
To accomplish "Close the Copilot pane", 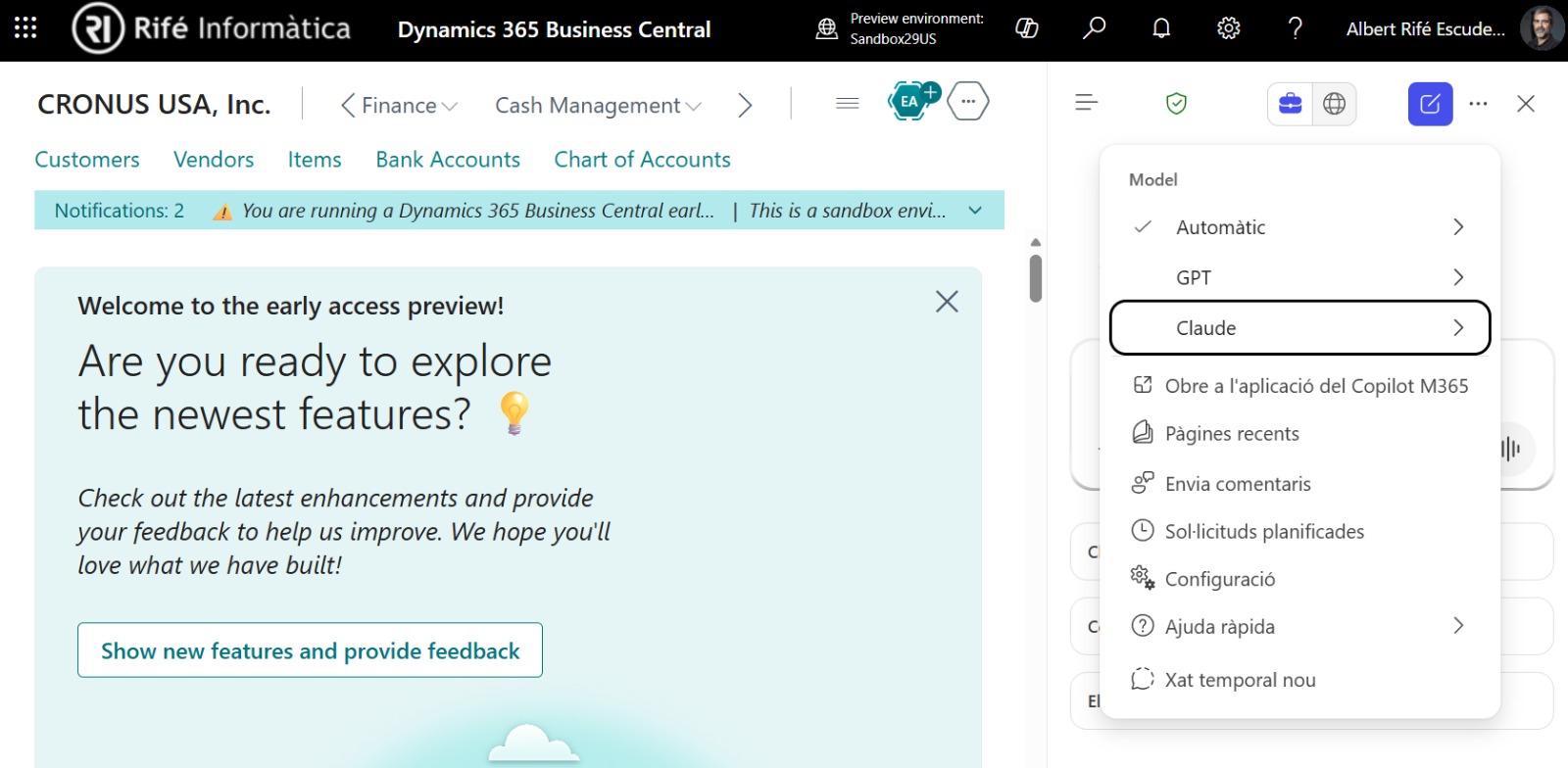I will click(x=1525, y=104).
